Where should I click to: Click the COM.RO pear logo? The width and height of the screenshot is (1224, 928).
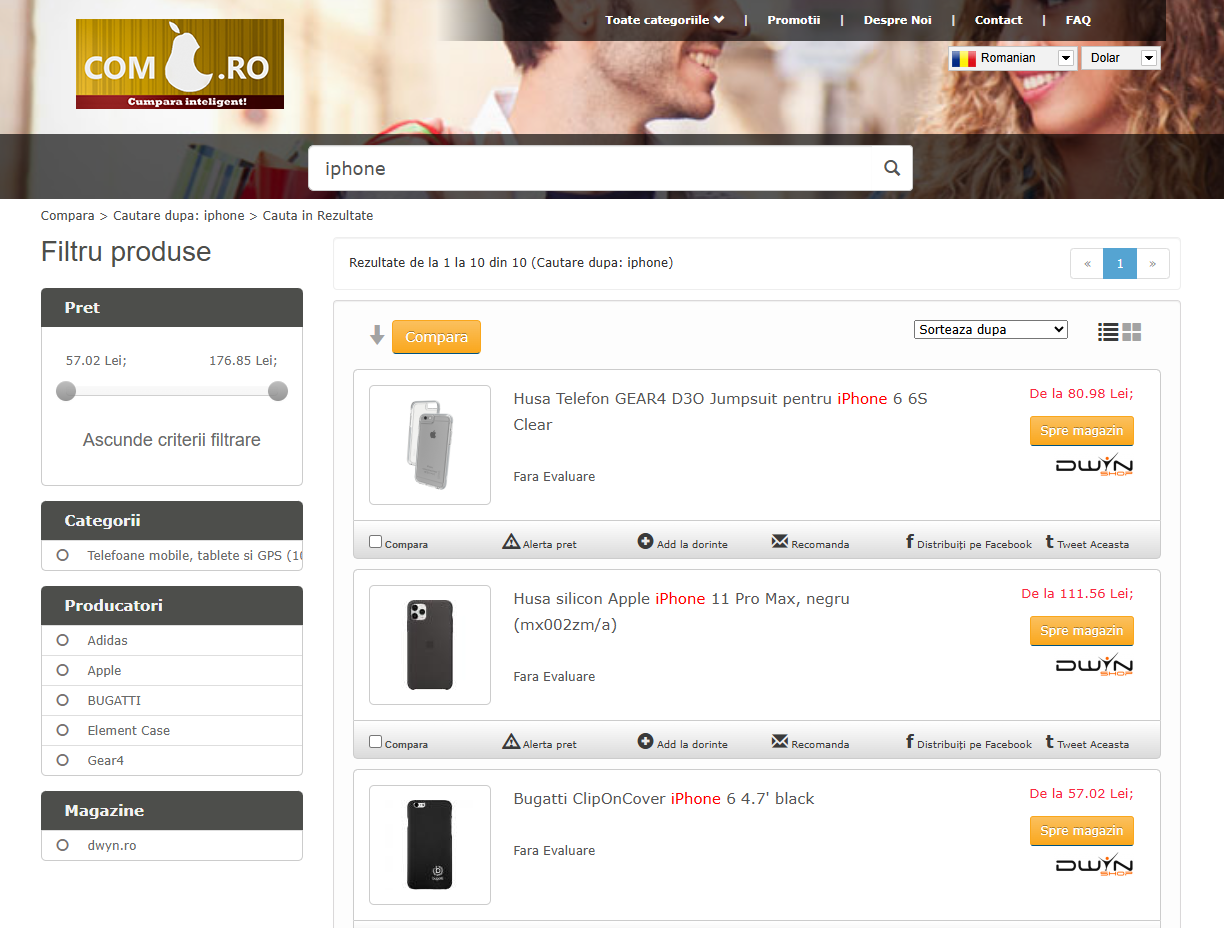[180, 64]
